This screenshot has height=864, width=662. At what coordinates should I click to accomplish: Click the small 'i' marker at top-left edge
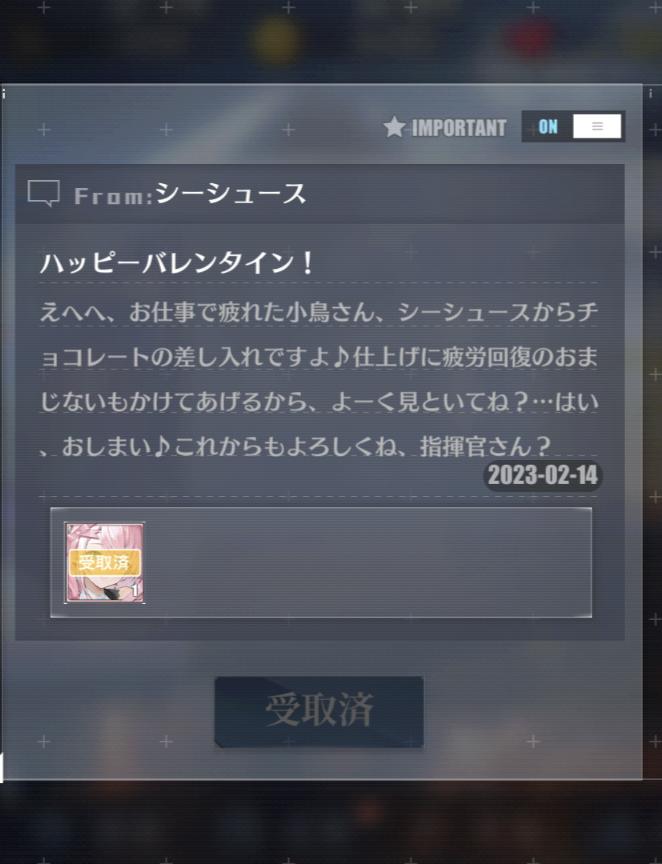3,94
